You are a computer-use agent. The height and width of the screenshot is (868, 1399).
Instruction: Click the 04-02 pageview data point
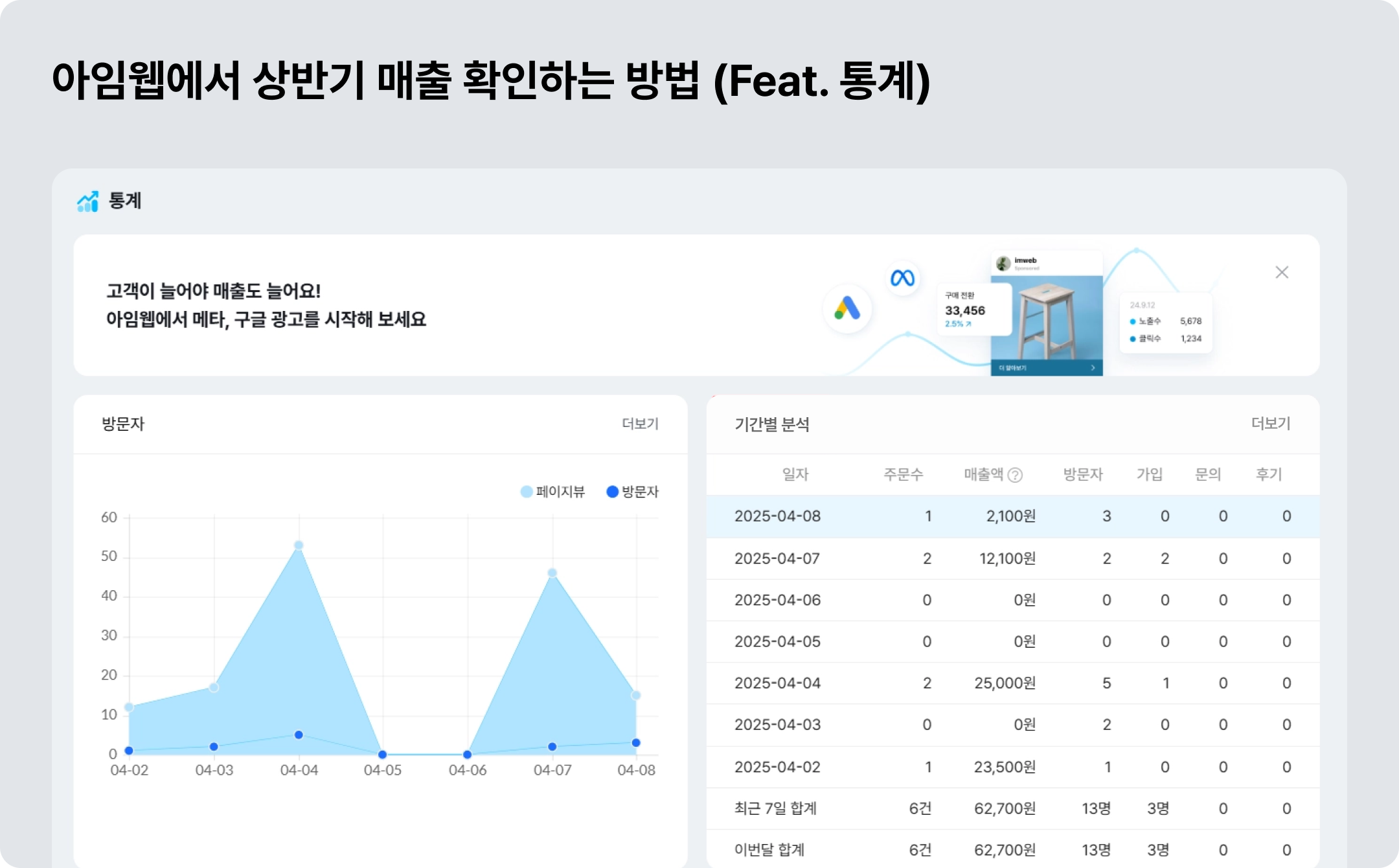tap(129, 707)
